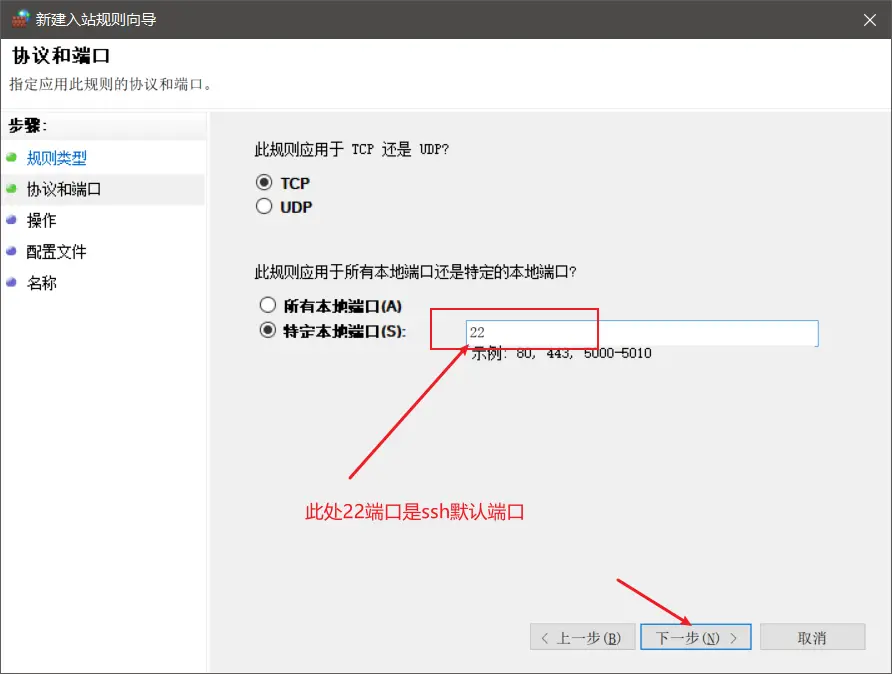Select 操作 step in sidebar
Screen dimensions: 892x674
[42, 221]
